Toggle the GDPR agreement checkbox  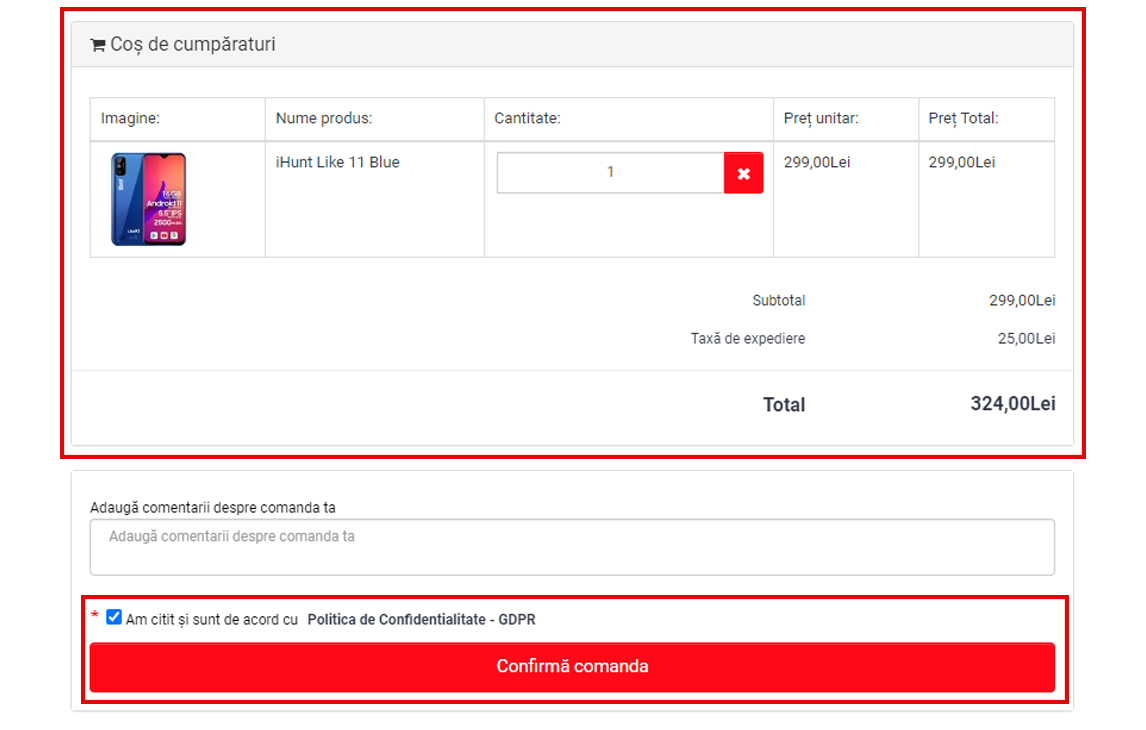point(114,618)
